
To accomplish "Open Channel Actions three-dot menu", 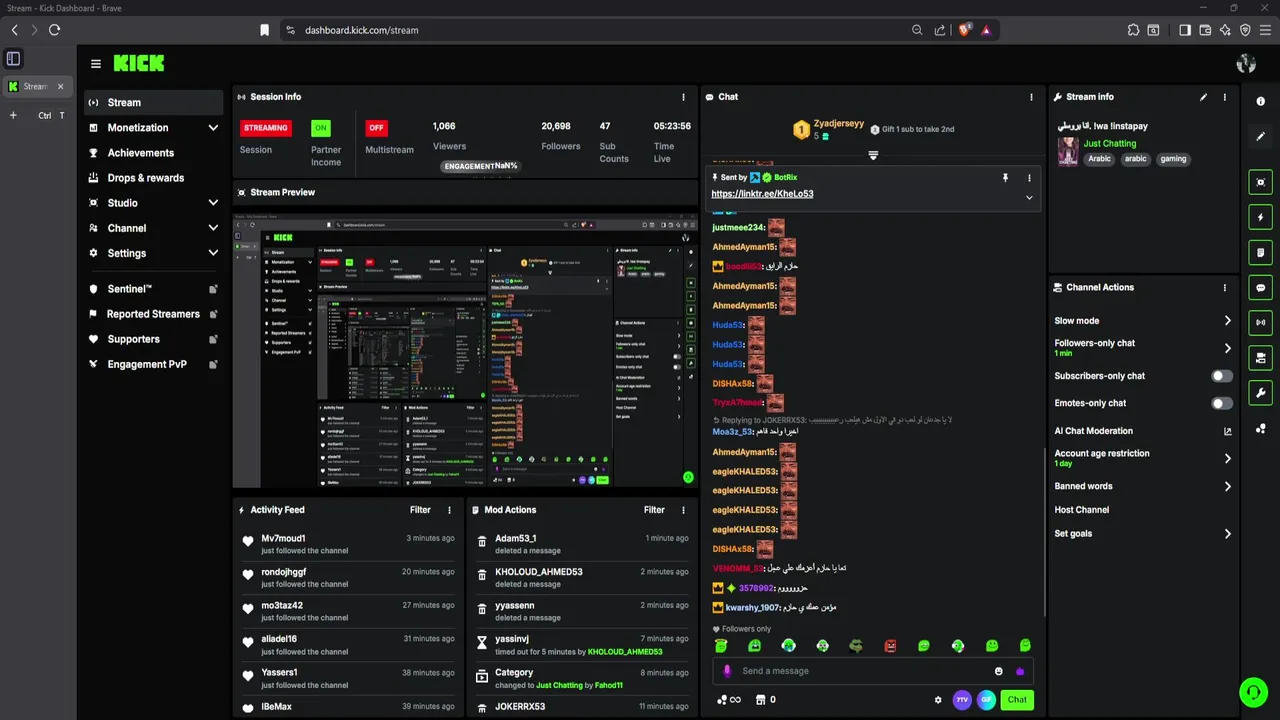I will [x=1224, y=288].
